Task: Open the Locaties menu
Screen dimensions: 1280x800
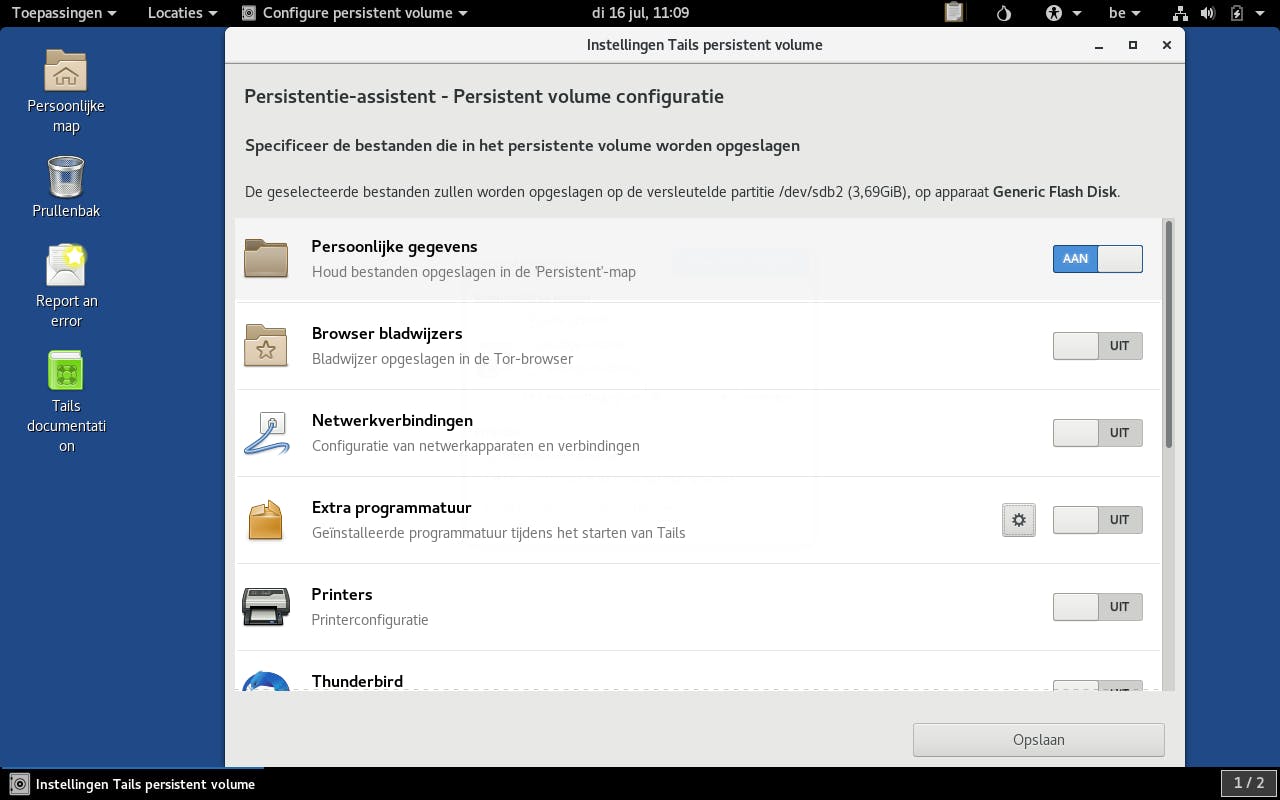Action: [x=183, y=13]
